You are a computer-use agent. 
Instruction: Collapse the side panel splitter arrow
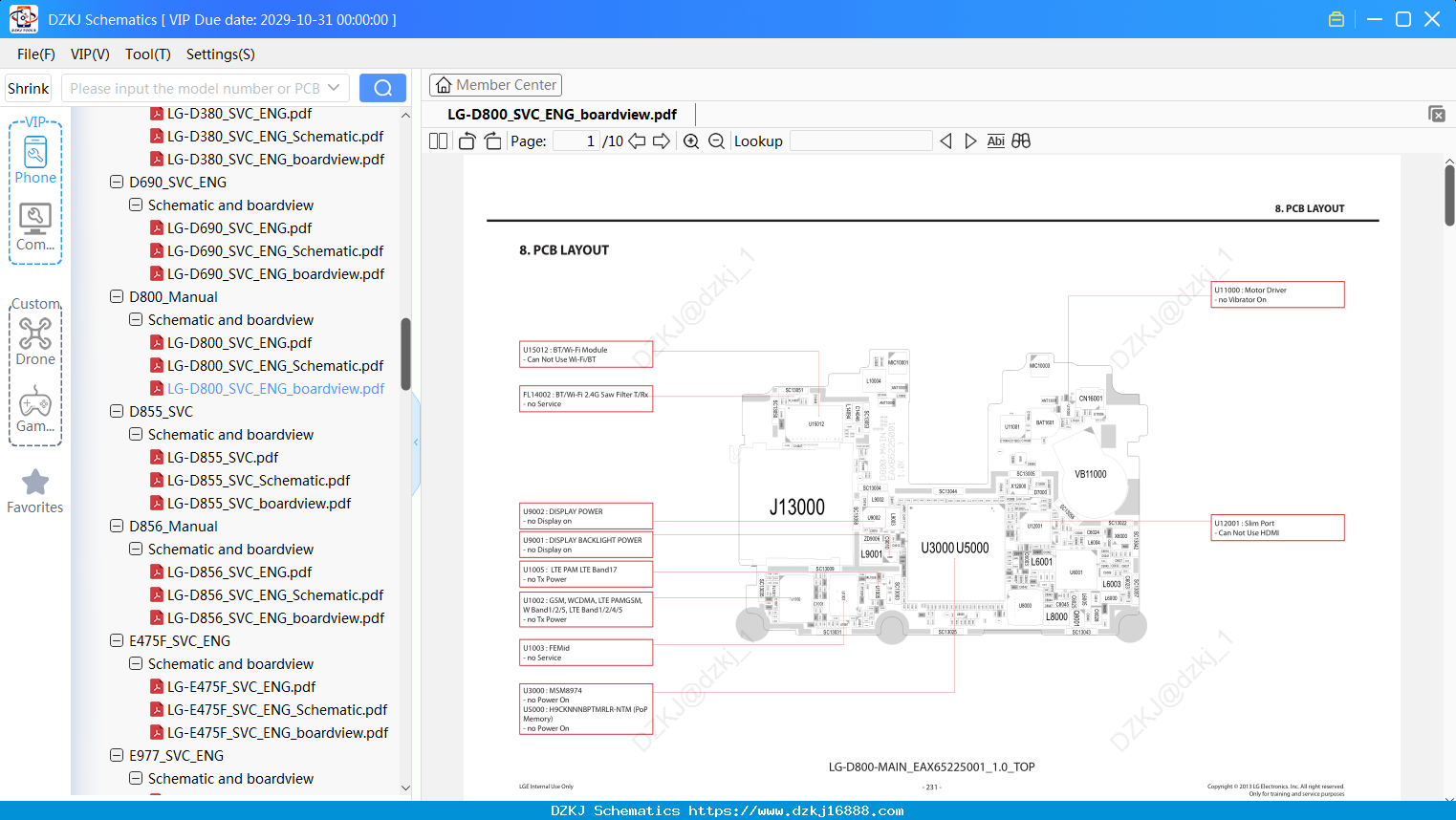(416, 442)
